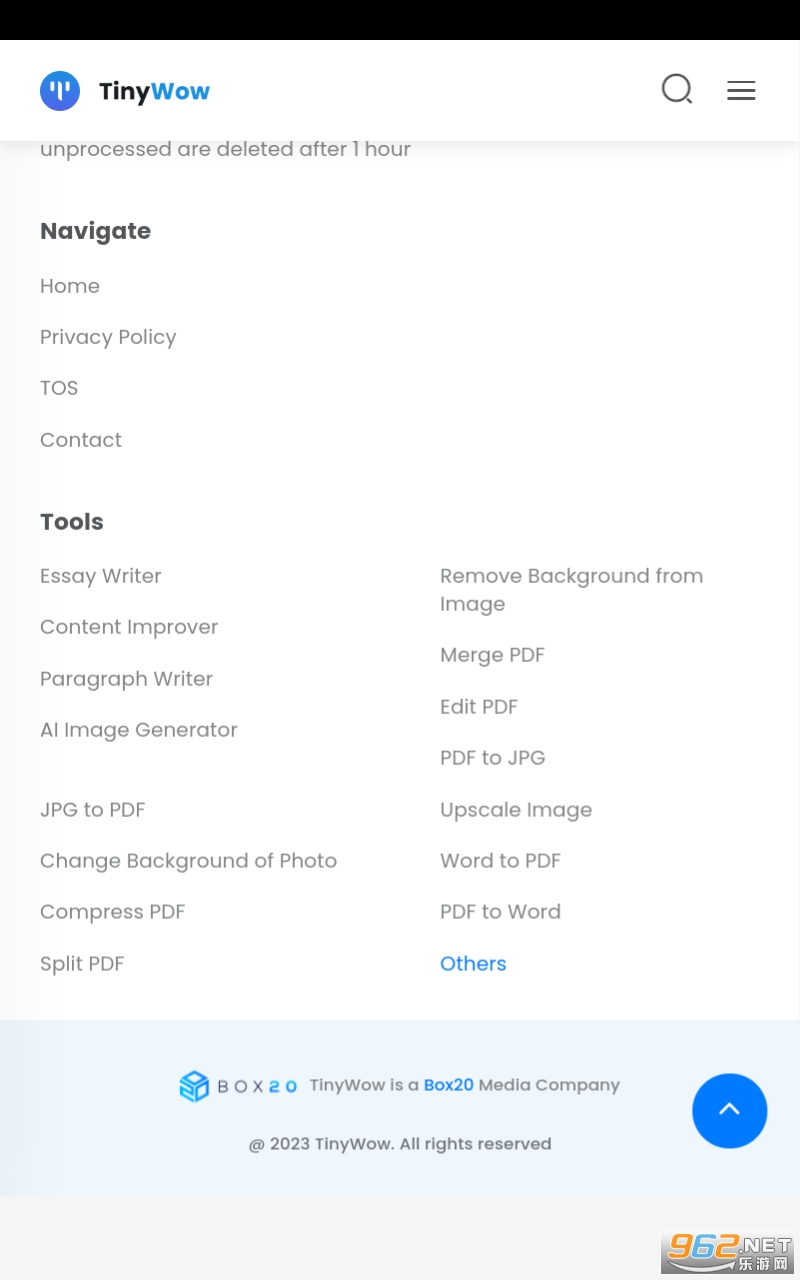Viewport: 800px width, 1280px height.
Task: Show more tools via Others
Action: point(473,964)
